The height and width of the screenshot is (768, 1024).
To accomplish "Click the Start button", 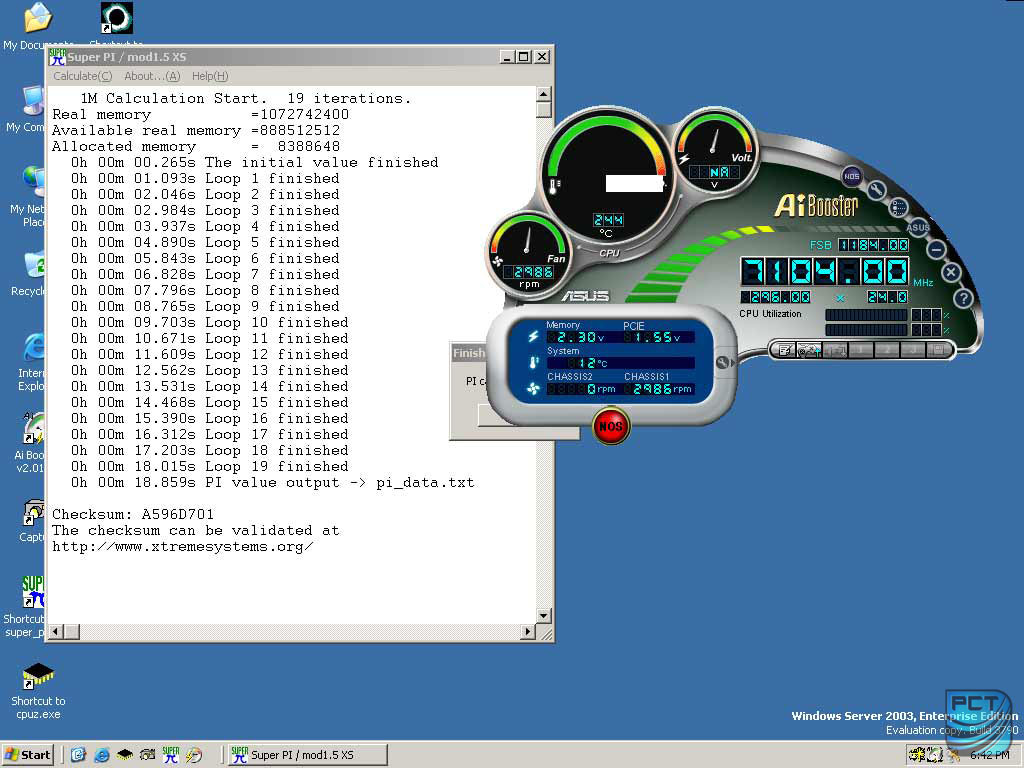I will click(x=27, y=755).
